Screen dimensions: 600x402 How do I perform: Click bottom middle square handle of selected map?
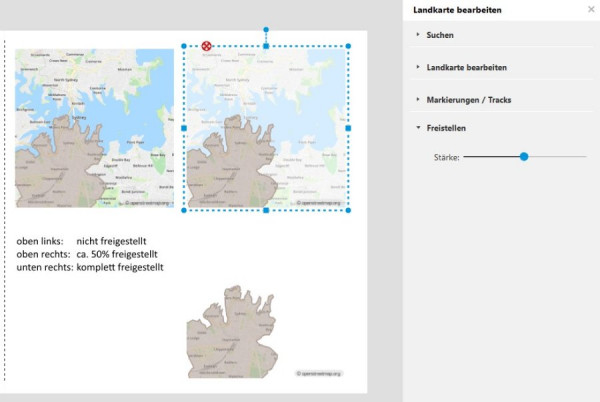click(266, 210)
